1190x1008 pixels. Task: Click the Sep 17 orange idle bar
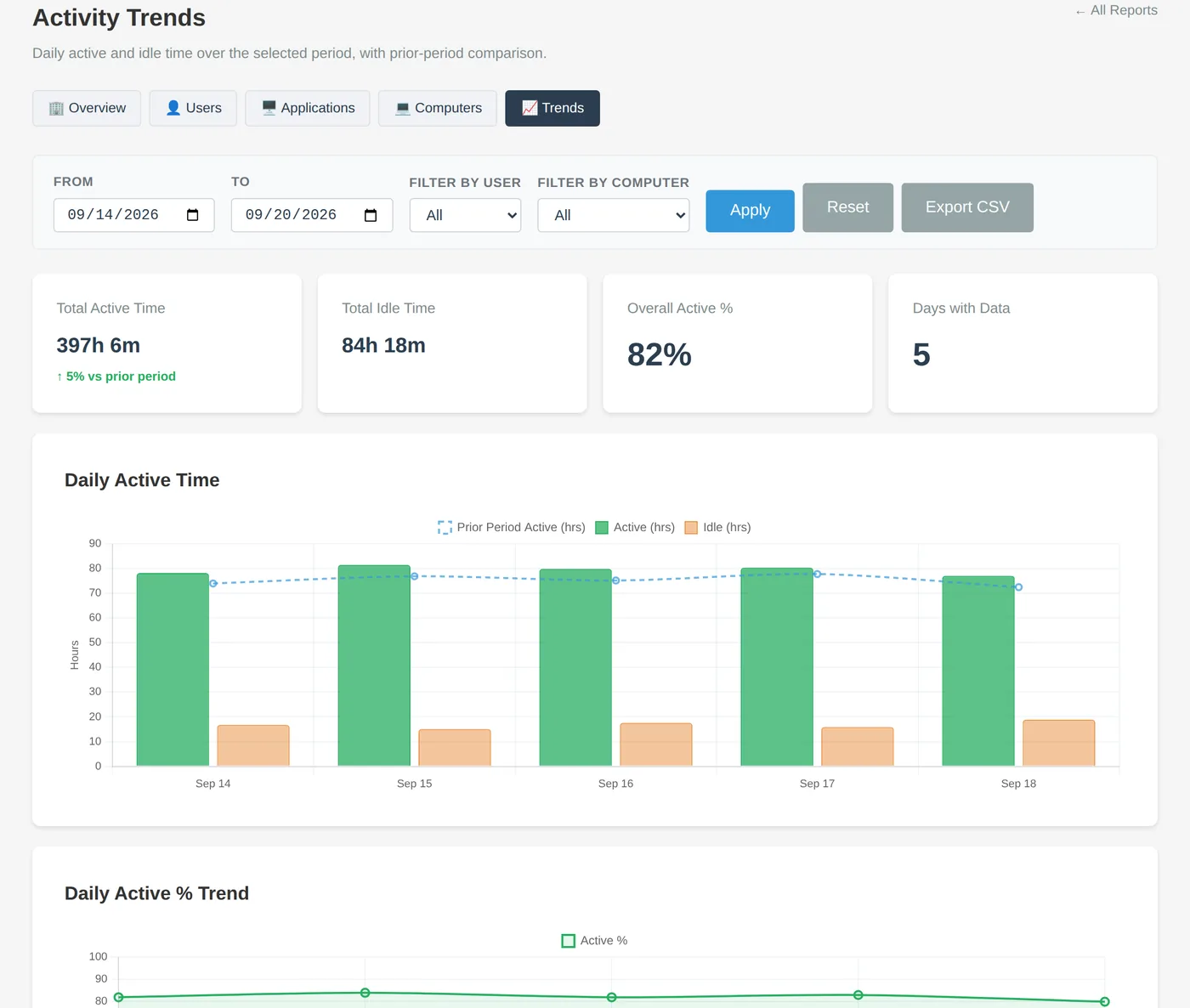858,747
